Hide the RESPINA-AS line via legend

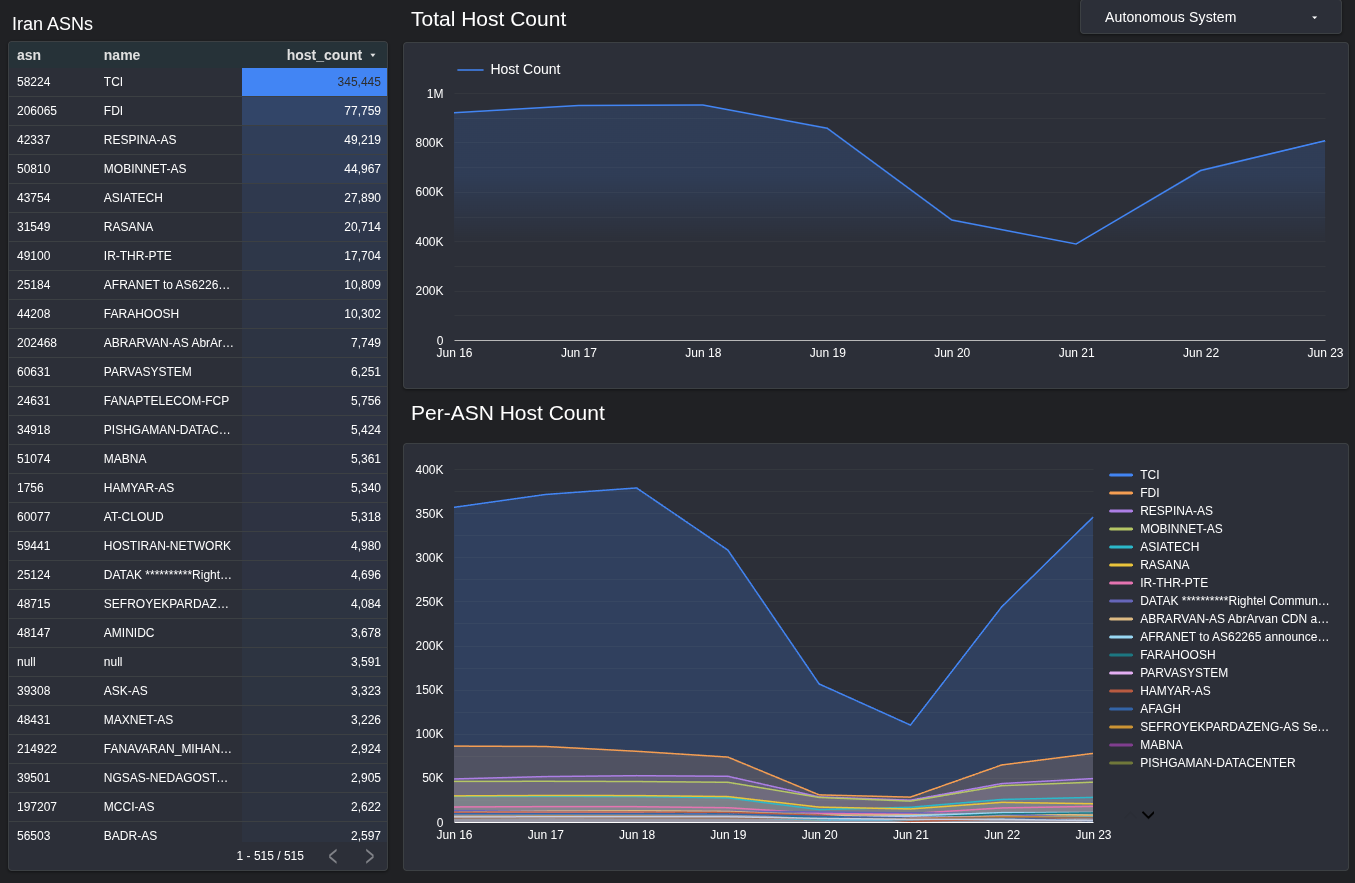1176,511
